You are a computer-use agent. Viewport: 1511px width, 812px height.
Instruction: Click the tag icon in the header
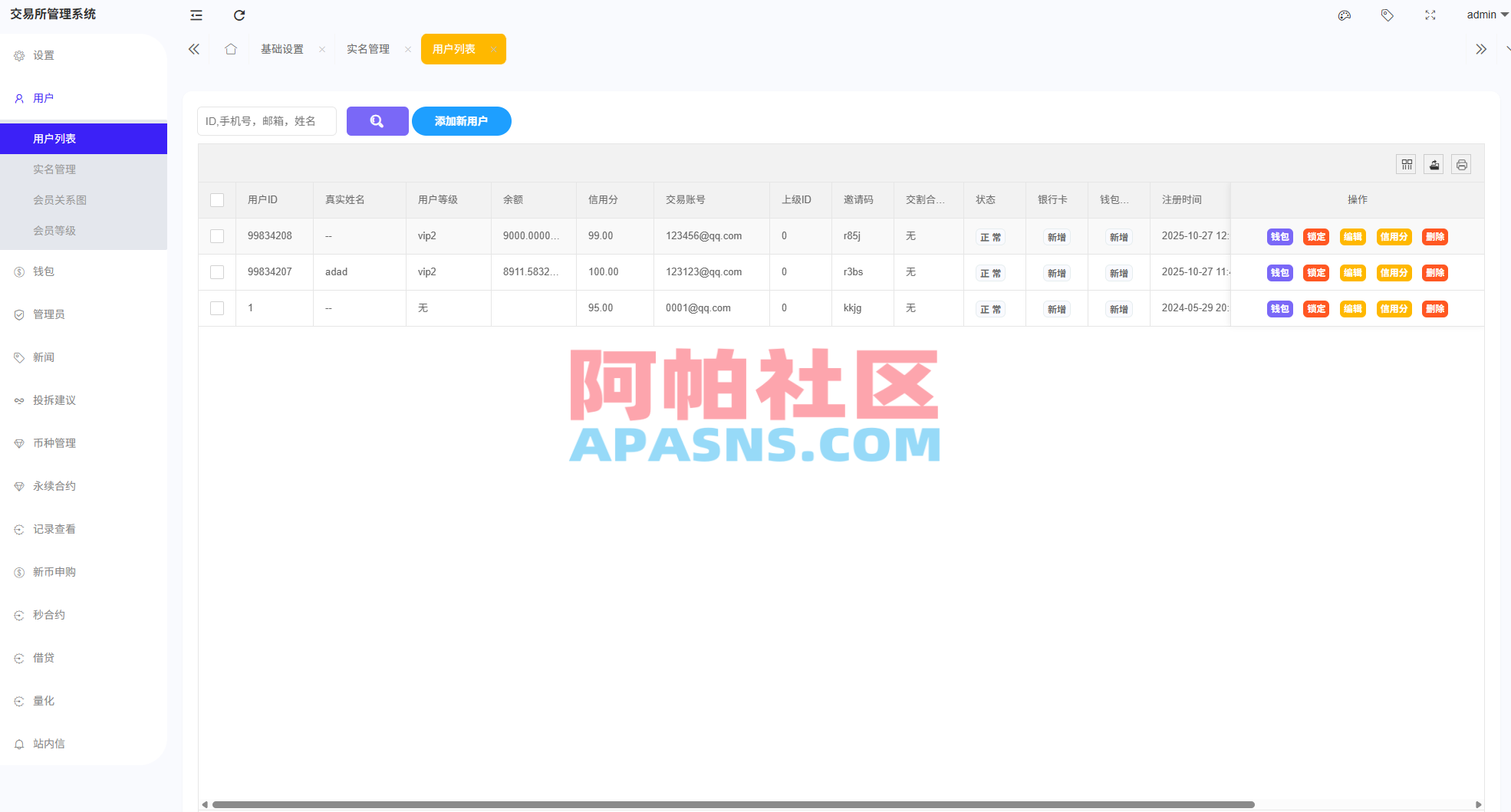(1387, 15)
